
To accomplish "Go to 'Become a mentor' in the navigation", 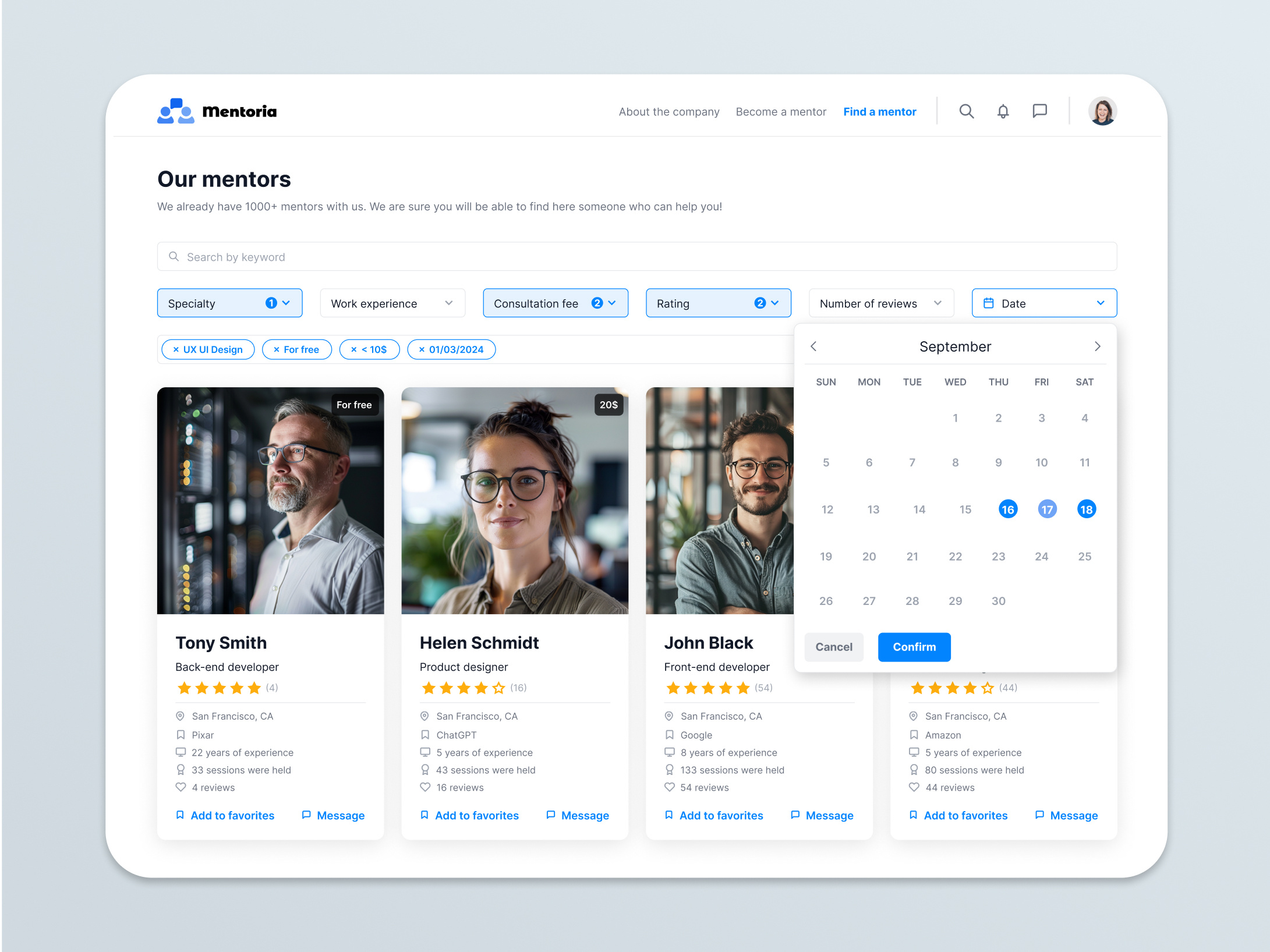I will coord(781,111).
